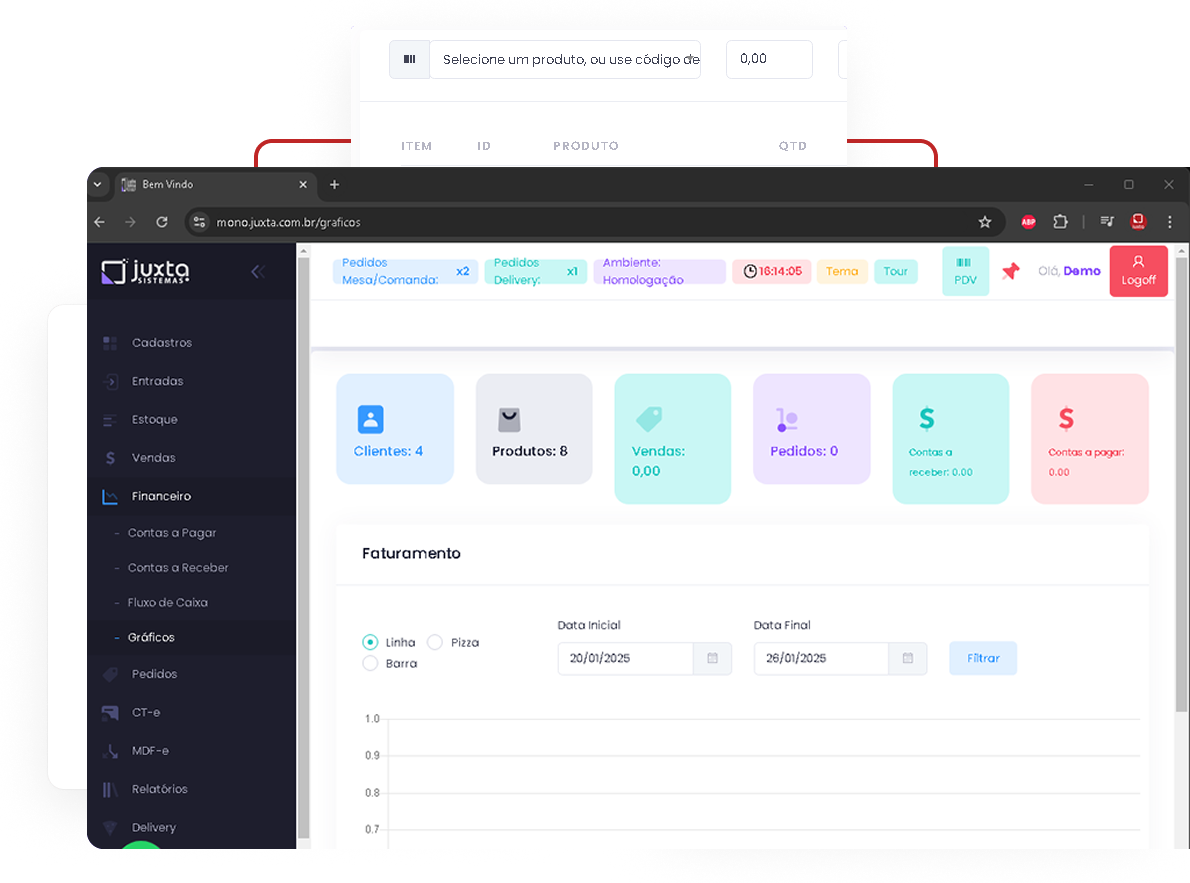Image resolution: width=1190 pixels, height=883 pixels.
Task: Select the Entradas icon in the sidebar
Action: pyautogui.click(x=110, y=381)
